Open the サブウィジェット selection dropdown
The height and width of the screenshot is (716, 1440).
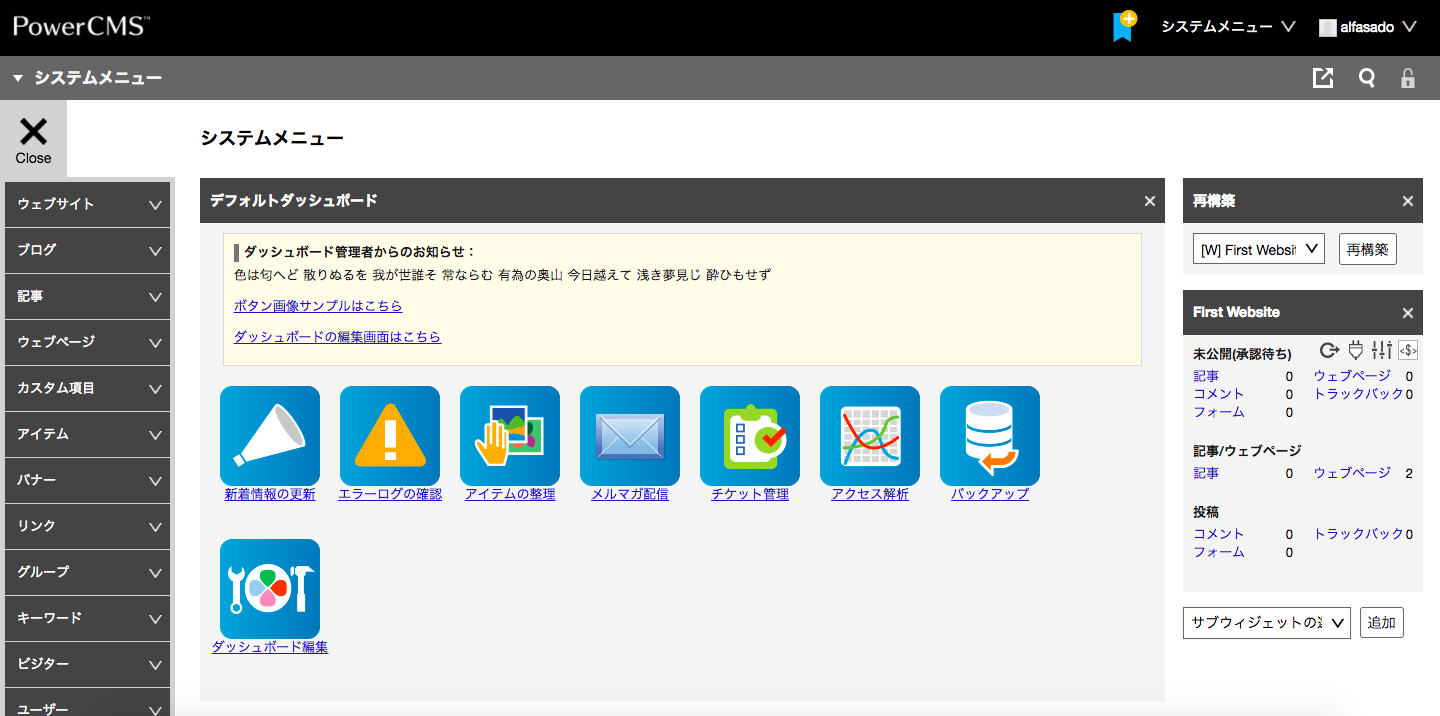pos(1266,622)
